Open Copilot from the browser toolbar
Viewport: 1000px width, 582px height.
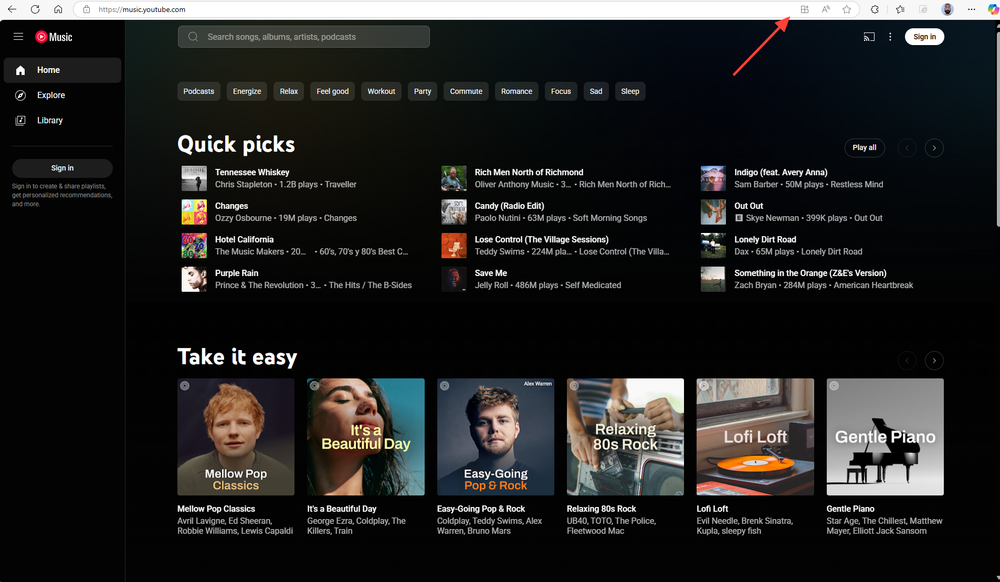tap(995, 9)
